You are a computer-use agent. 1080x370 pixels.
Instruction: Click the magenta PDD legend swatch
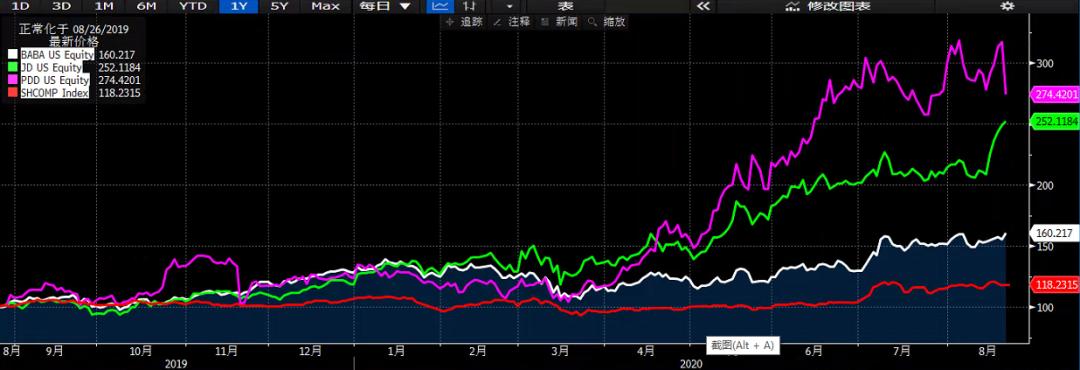[12, 80]
